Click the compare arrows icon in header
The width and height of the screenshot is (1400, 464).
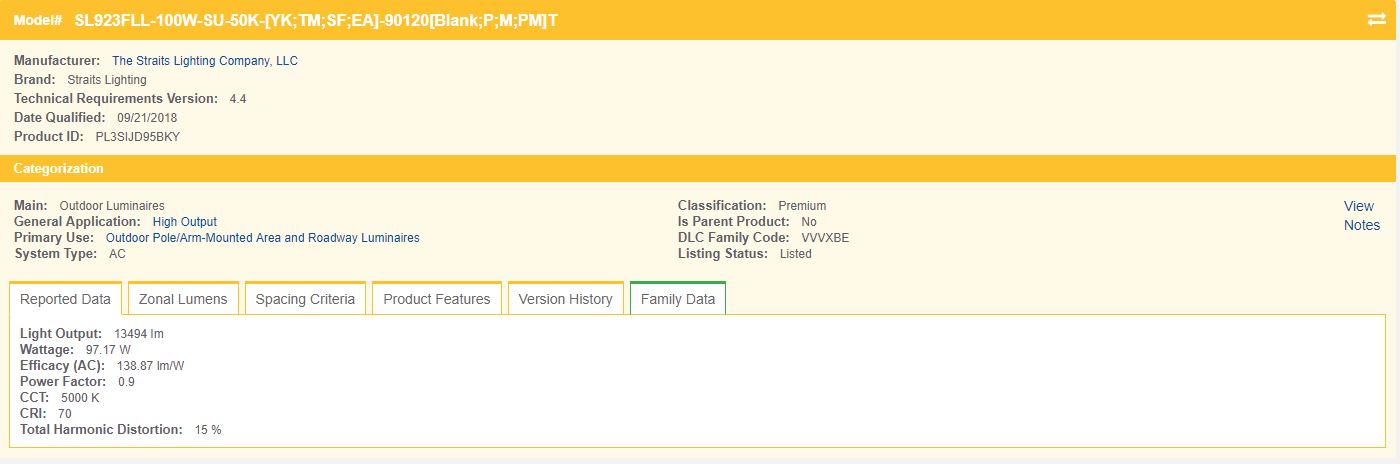pos(1375,20)
